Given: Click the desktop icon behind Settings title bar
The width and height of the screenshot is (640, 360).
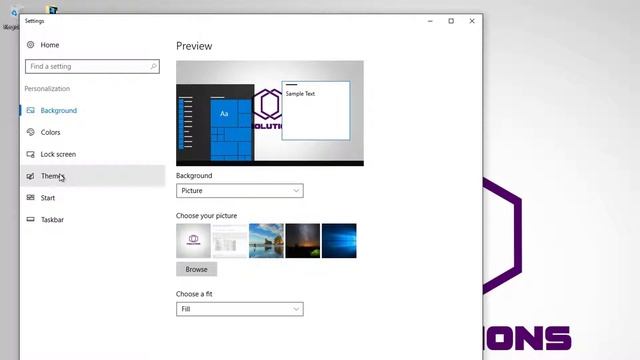Looking at the screenshot, I should coord(52,10).
